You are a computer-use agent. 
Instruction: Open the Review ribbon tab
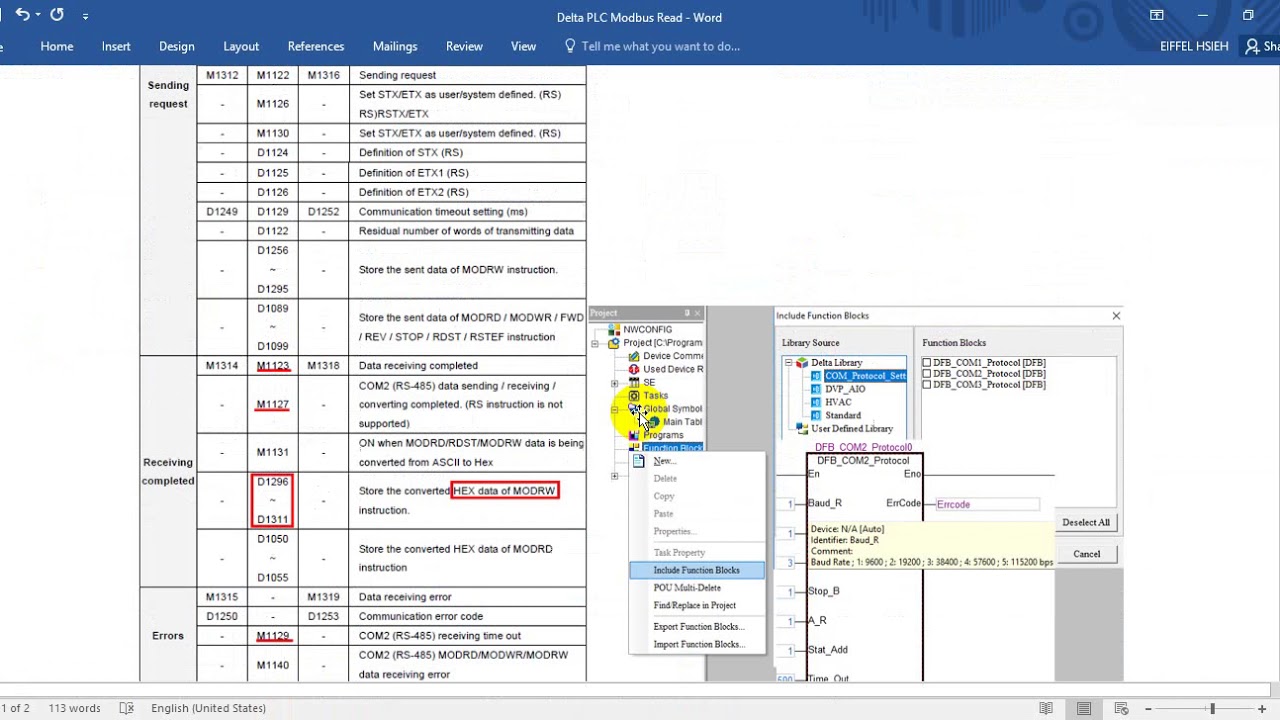[x=464, y=46]
